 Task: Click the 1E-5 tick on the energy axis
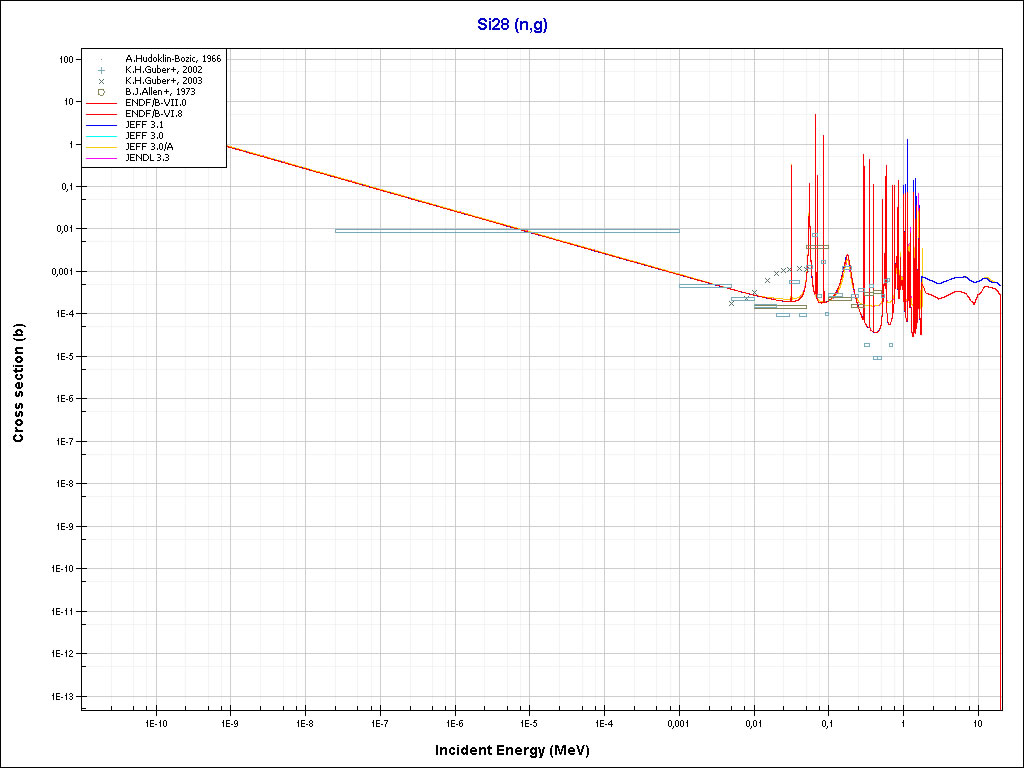[529, 722]
